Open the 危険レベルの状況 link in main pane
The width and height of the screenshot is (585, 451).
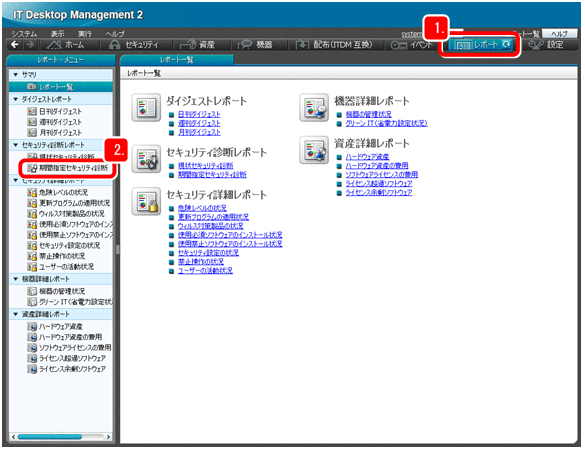click(202, 208)
